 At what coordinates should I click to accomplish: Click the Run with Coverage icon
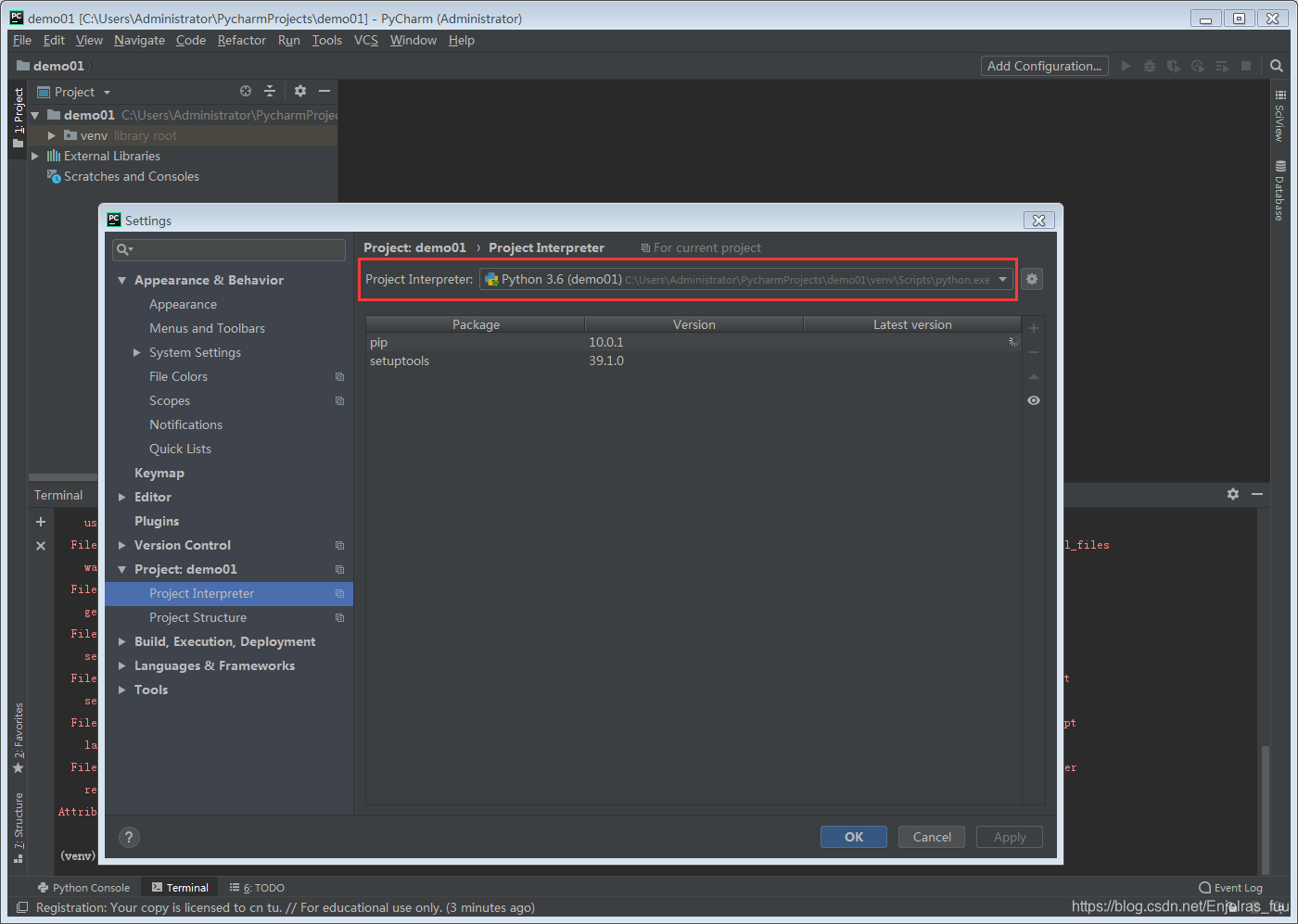coord(1174,66)
